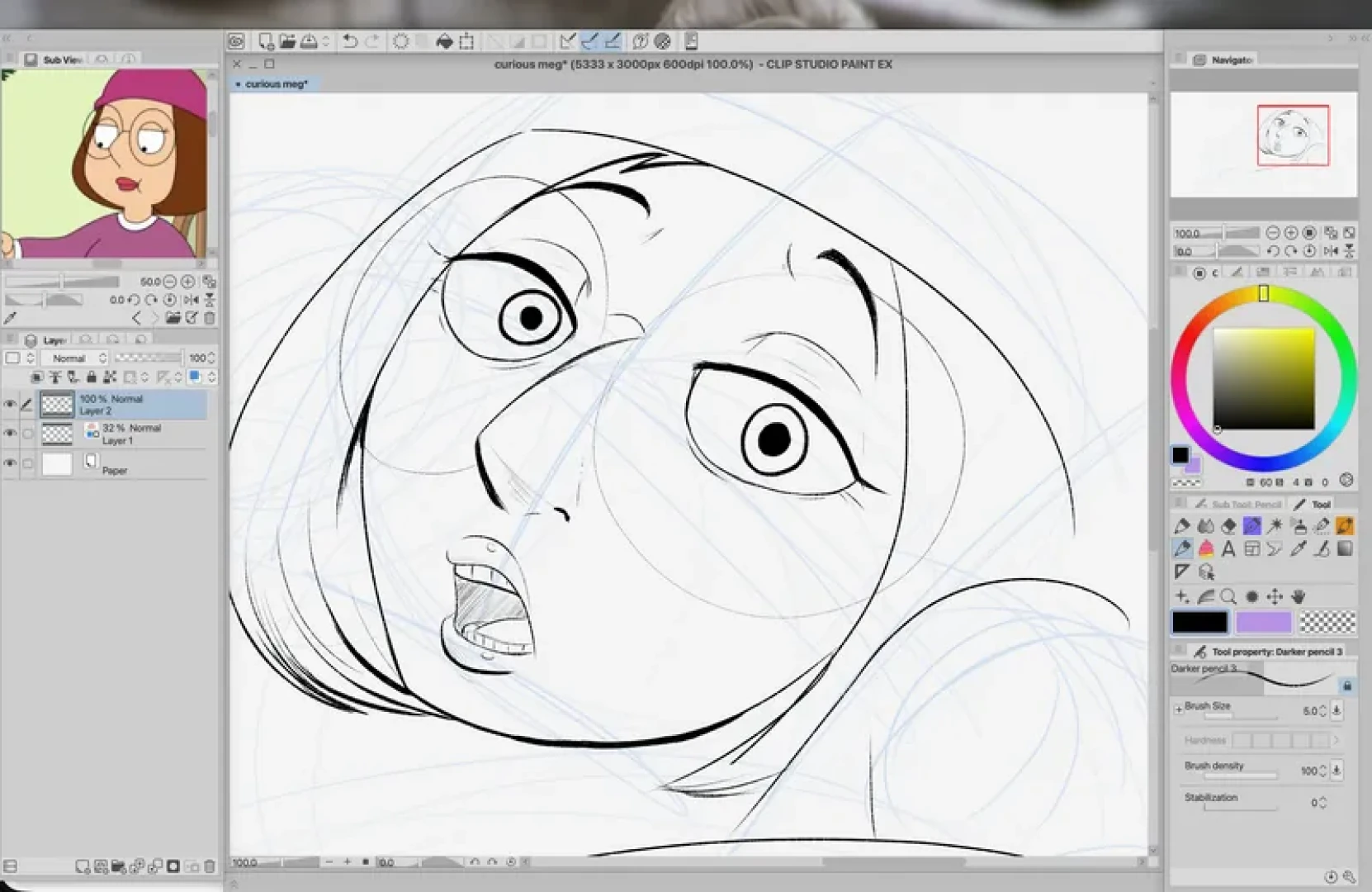Zoom in Sub View with plus icon
This screenshot has height=892, width=1372.
(188, 282)
